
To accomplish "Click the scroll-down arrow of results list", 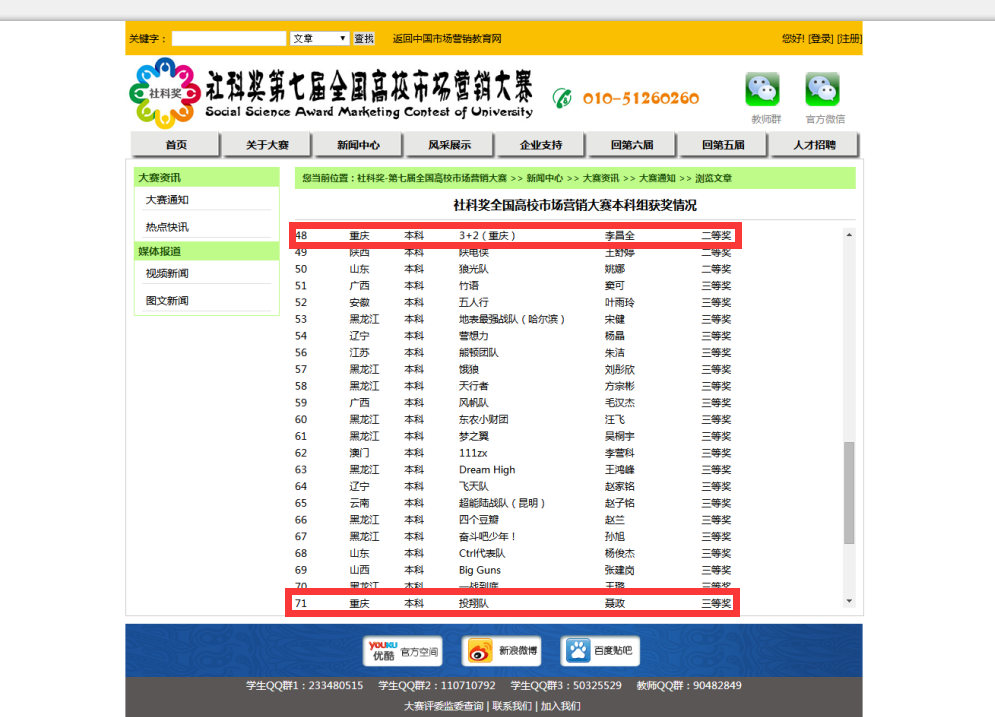I will tap(849, 601).
